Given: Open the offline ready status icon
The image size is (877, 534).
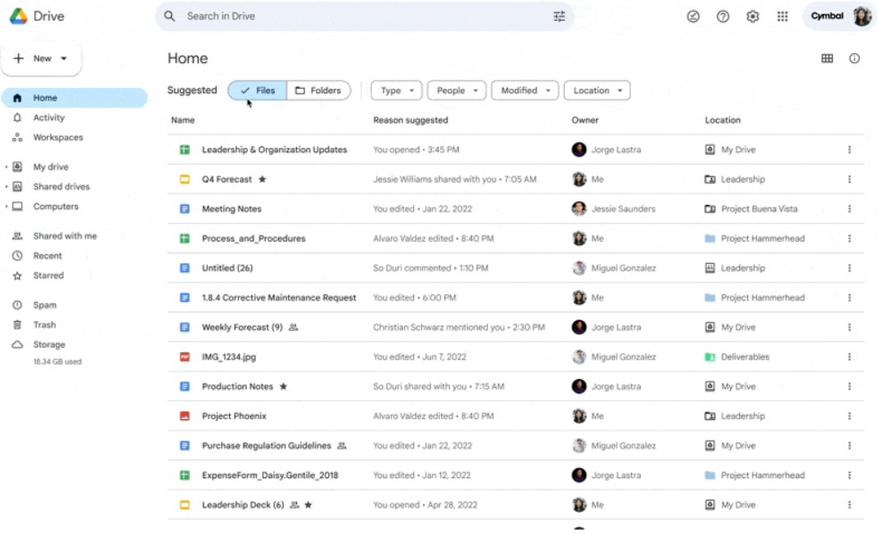Looking at the screenshot, I should pos(693,16).
